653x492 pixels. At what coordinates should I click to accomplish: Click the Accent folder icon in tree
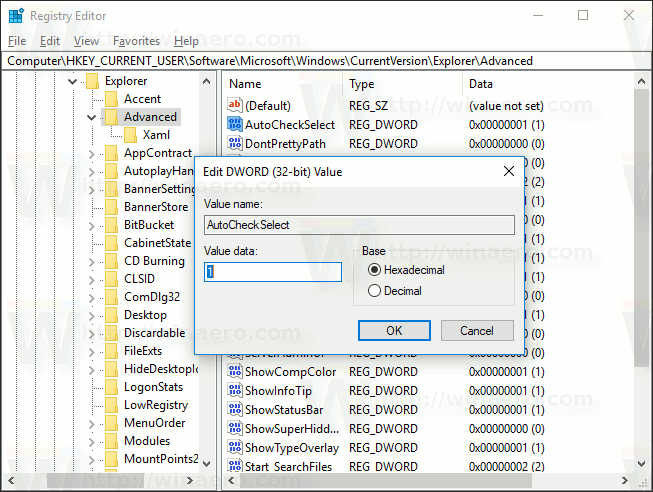110,99
